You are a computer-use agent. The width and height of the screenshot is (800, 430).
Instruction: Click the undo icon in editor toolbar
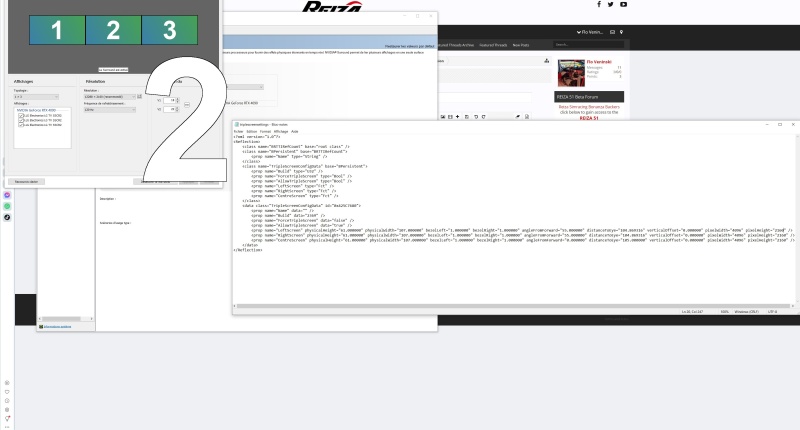475,118
